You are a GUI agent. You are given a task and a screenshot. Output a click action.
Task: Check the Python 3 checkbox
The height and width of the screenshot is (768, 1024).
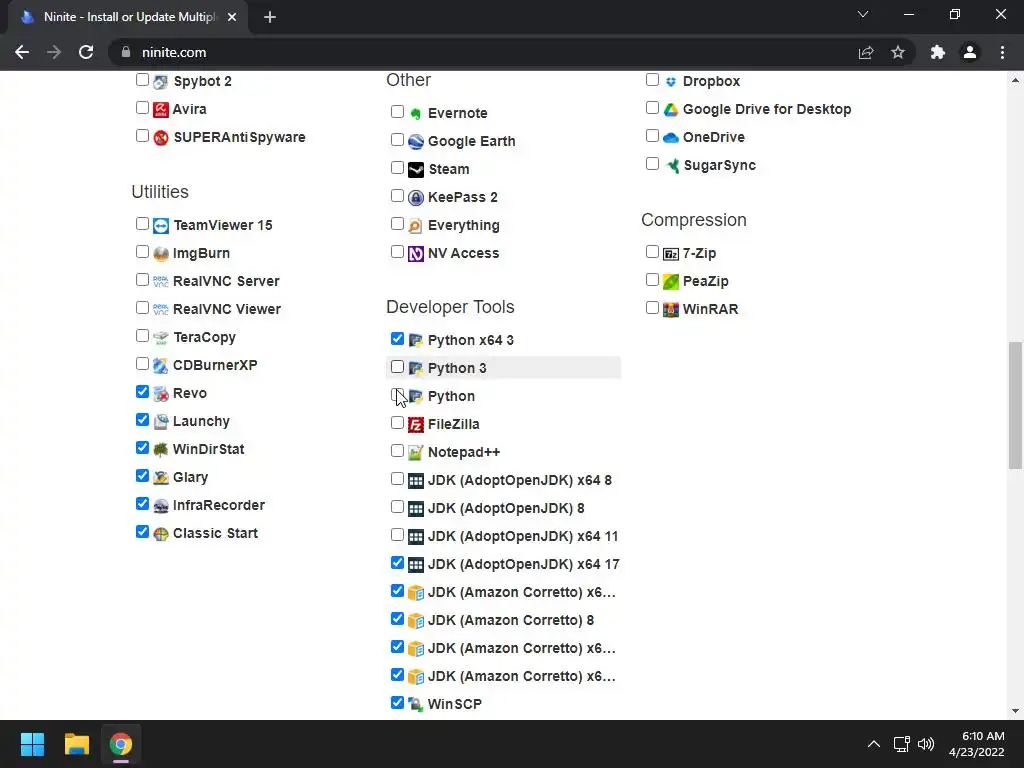397,367
